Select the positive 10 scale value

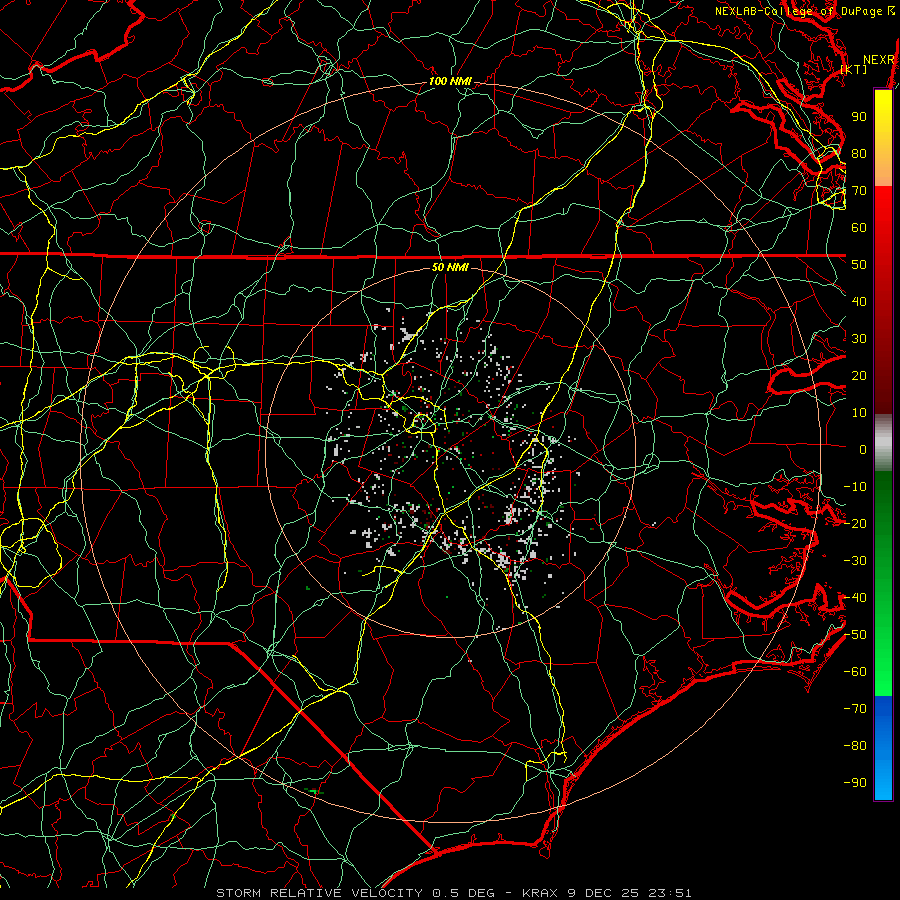pyautogui.click(x=859, y=413)
